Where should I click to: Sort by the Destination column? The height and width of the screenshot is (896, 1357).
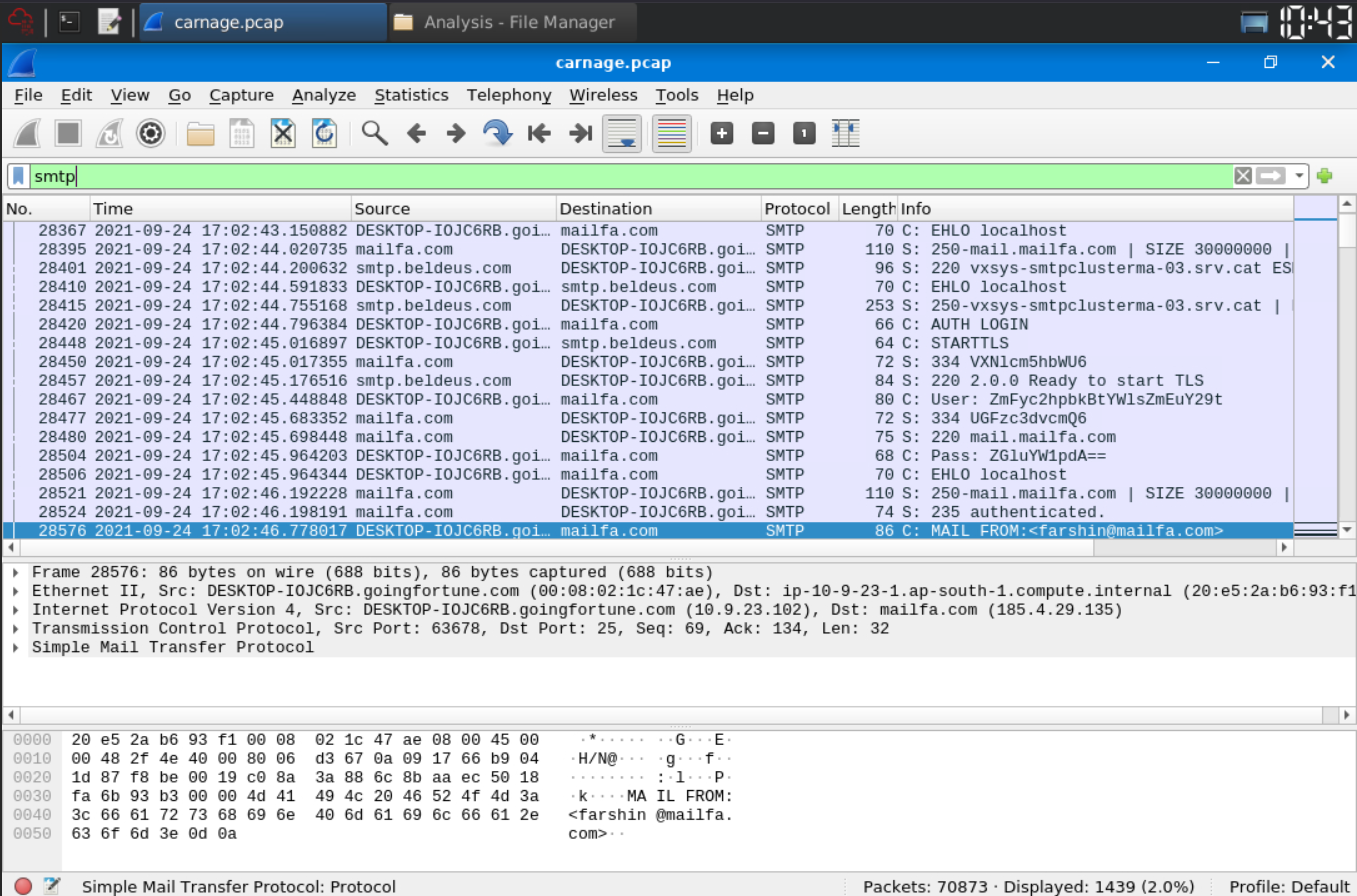658,209
